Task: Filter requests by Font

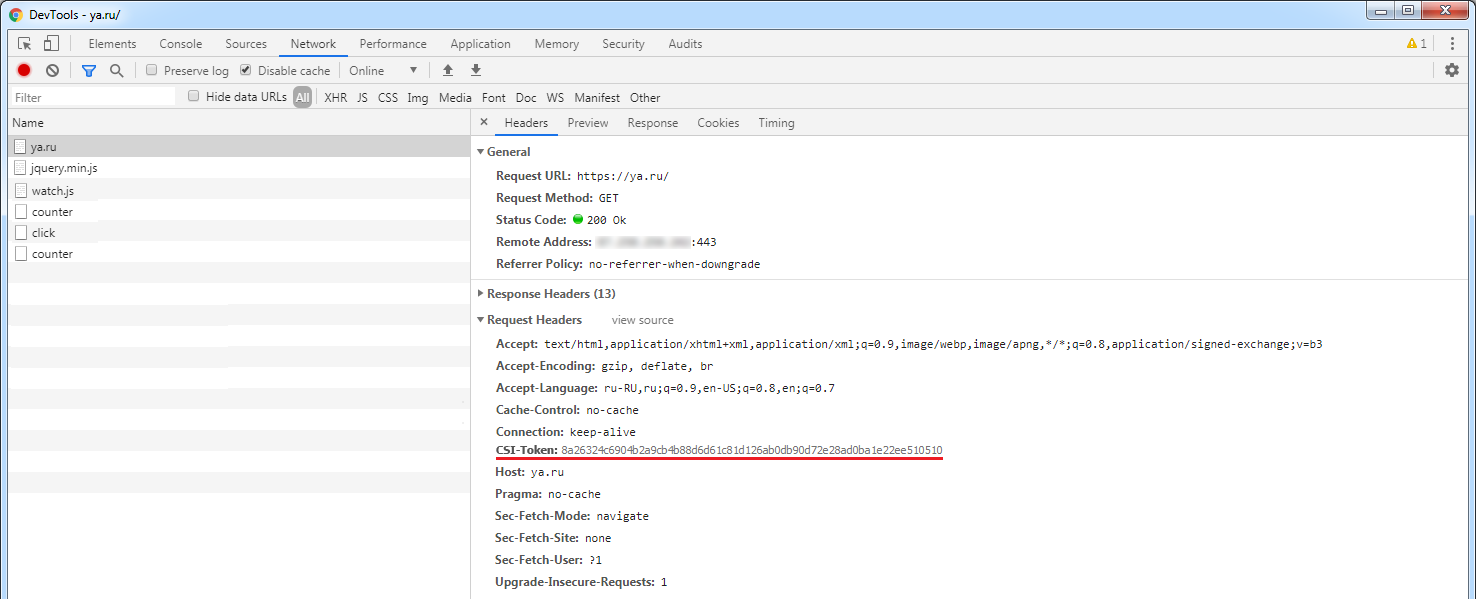Action: 494,98
